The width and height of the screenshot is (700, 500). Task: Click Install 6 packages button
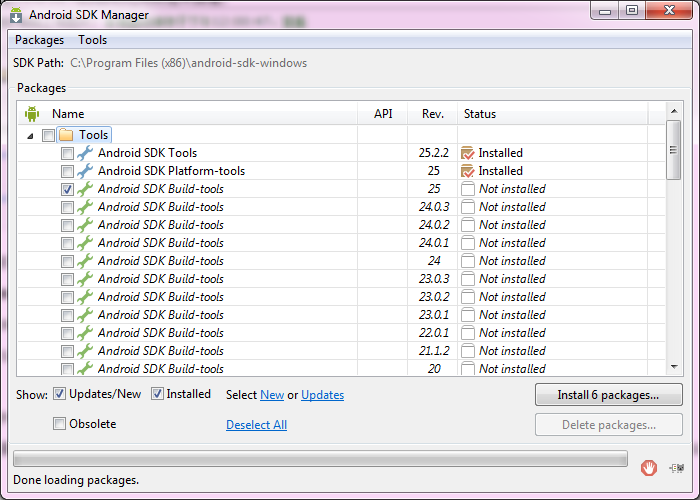tap(608, 395)
